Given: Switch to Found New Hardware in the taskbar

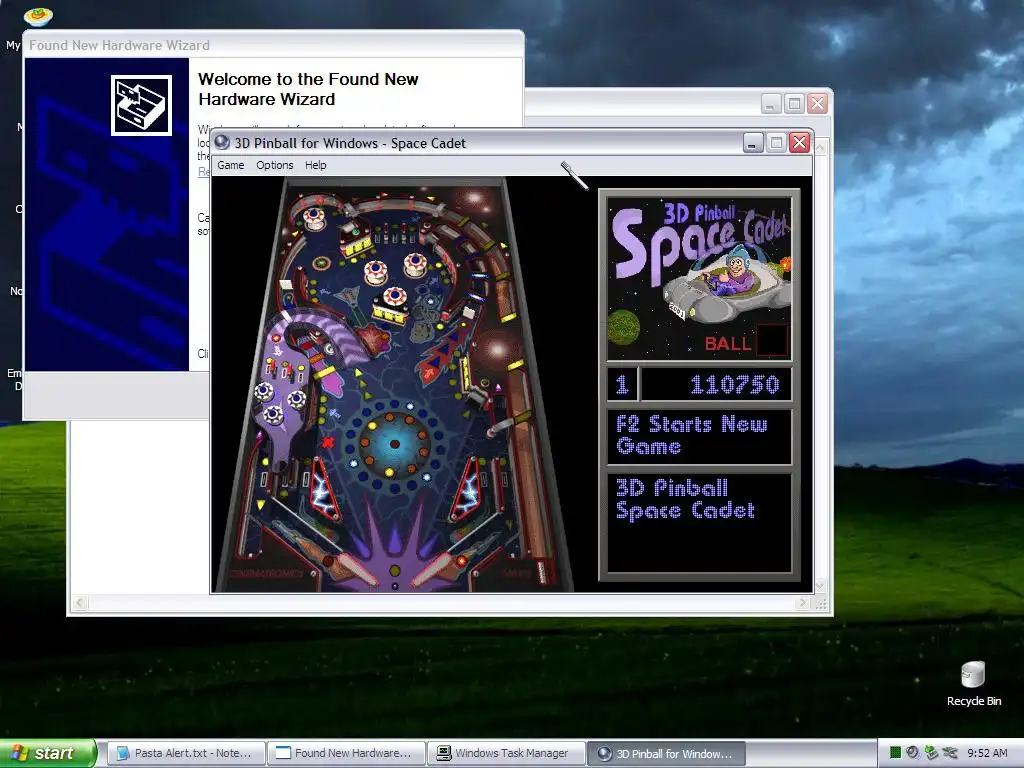Looking at the screenshot, I should (346, 753).
